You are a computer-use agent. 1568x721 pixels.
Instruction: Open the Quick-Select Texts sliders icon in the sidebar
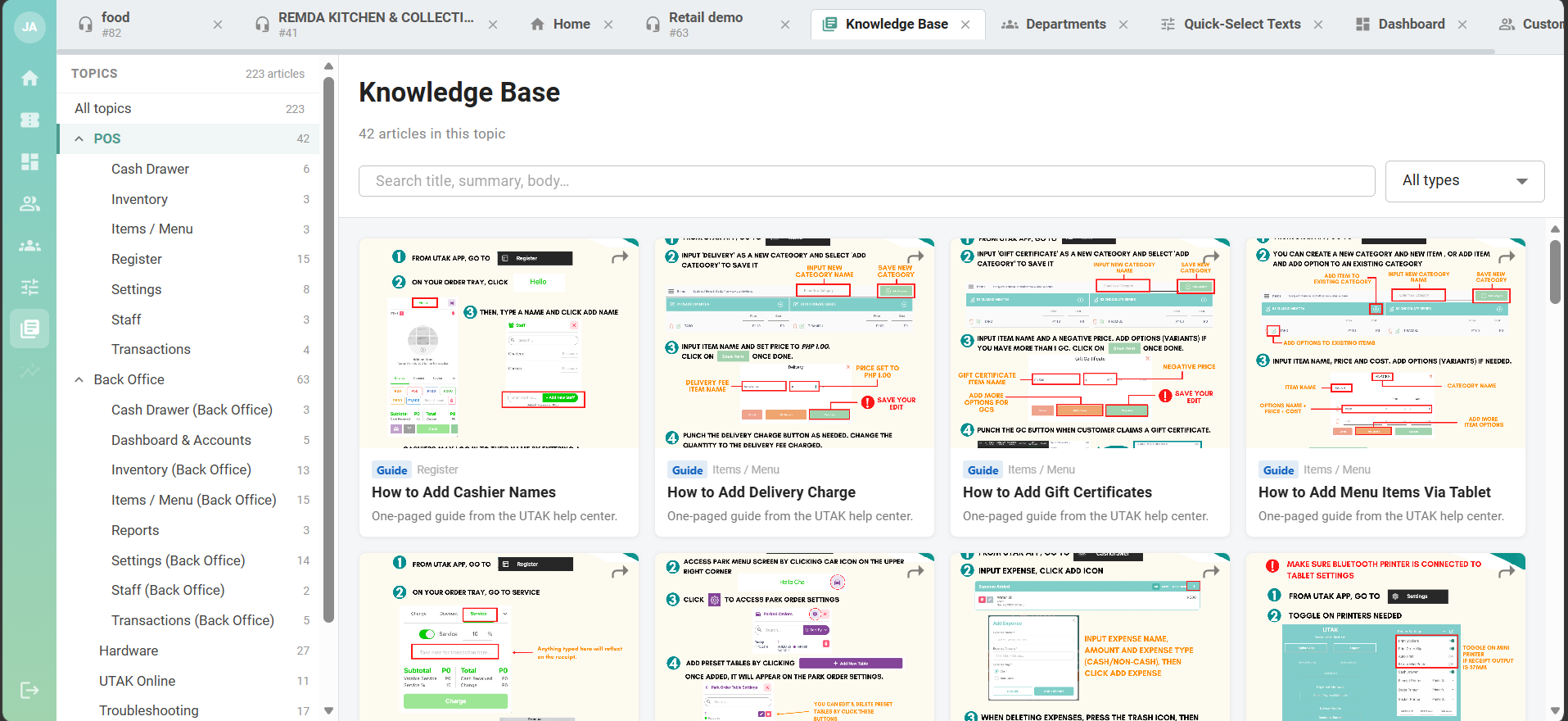(29, 287)
